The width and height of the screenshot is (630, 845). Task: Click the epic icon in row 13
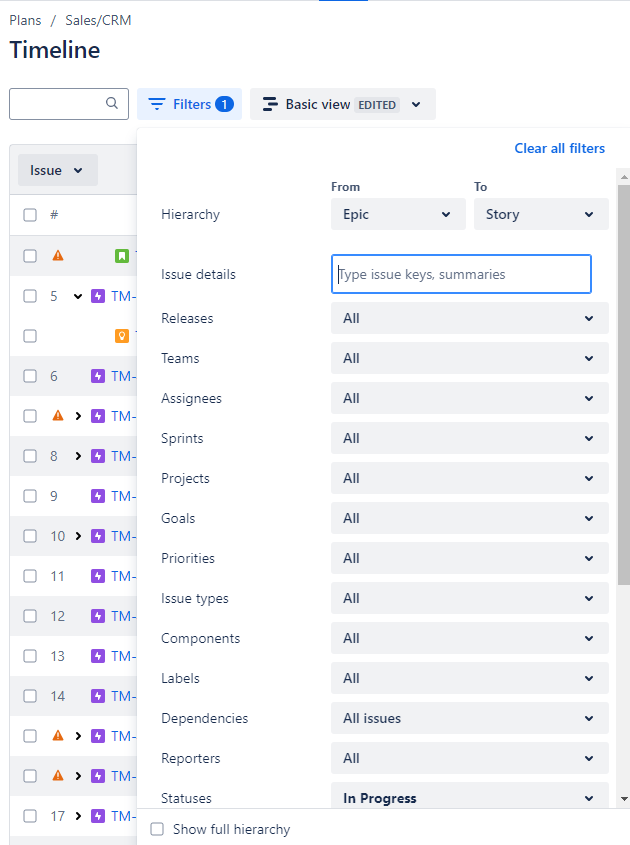coord(98,656)
